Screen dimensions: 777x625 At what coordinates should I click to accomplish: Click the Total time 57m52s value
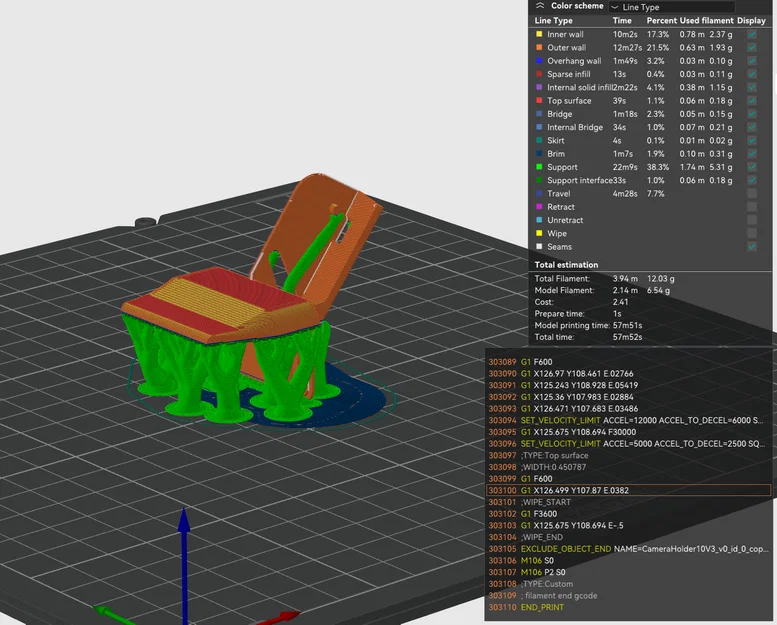click(627, 337)
